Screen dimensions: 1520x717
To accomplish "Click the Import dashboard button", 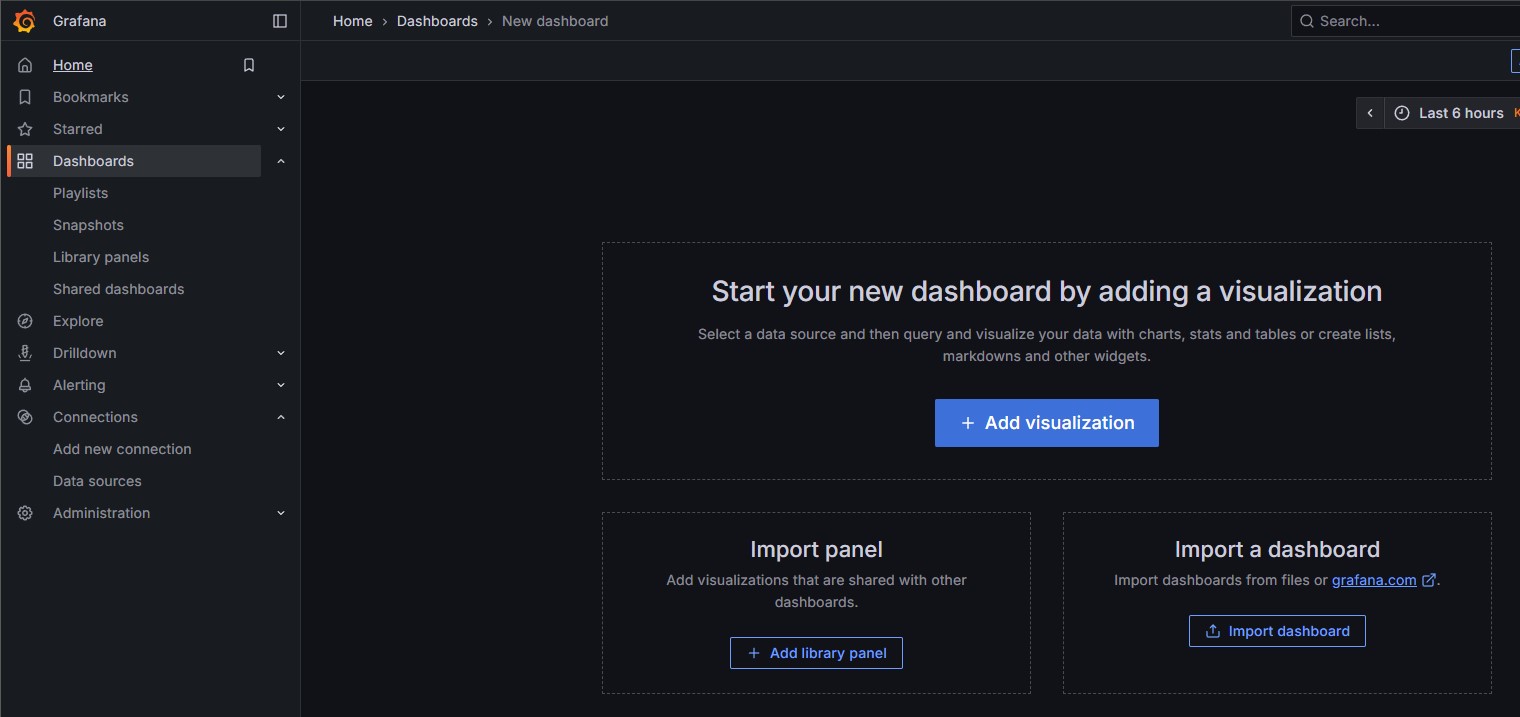I will point(1277,630).
